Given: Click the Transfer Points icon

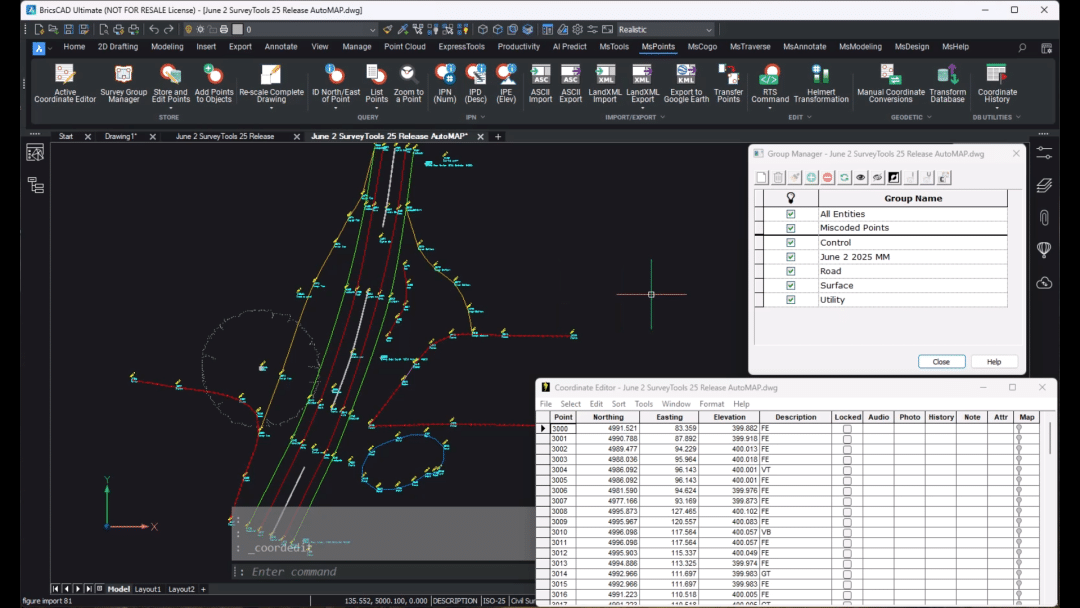Looking at the screenshot, I should pyautogui.click(x=728, y=76).
